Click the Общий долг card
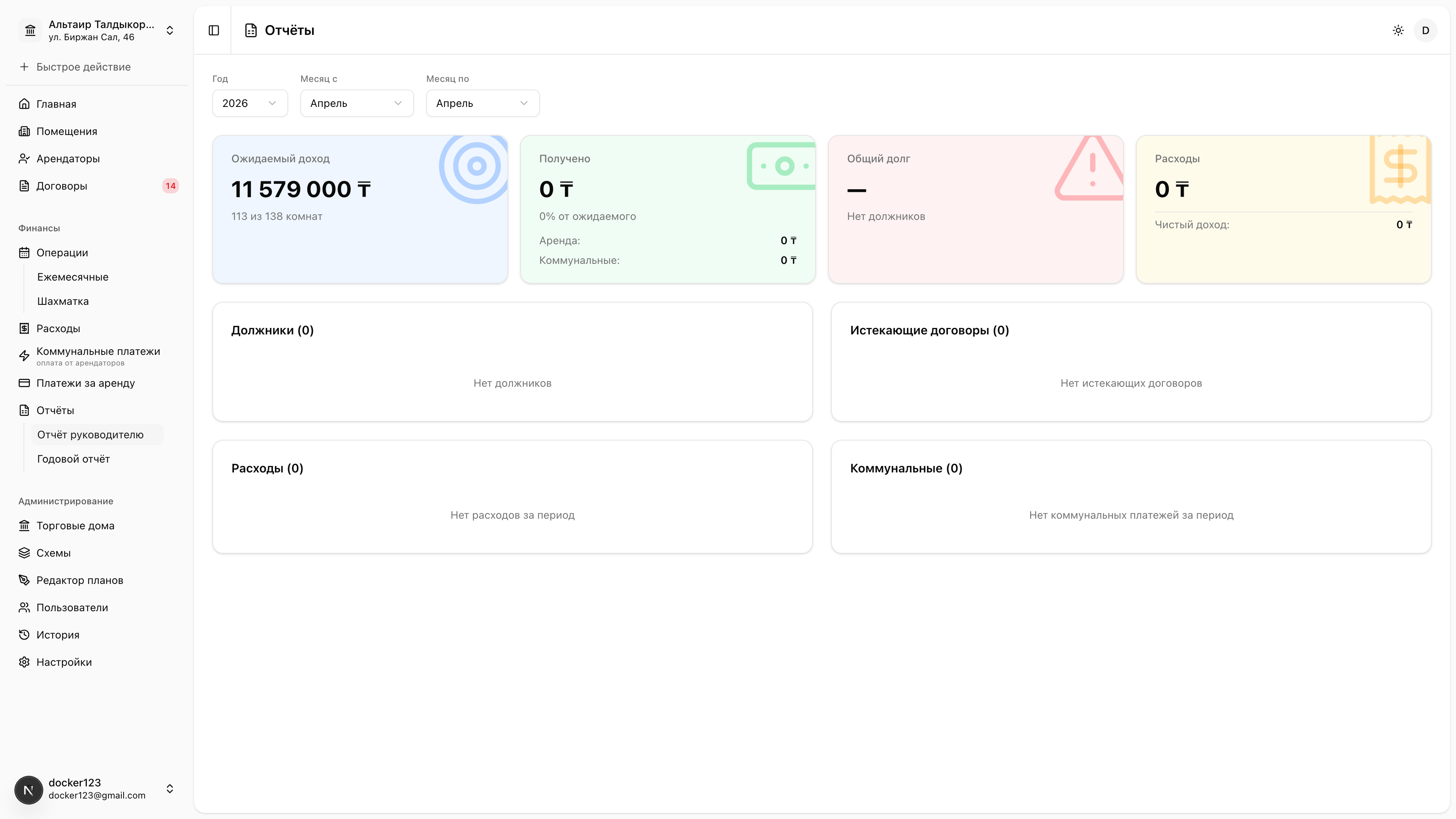Screen dimensions: 1456x819 [x=976, y=209]
